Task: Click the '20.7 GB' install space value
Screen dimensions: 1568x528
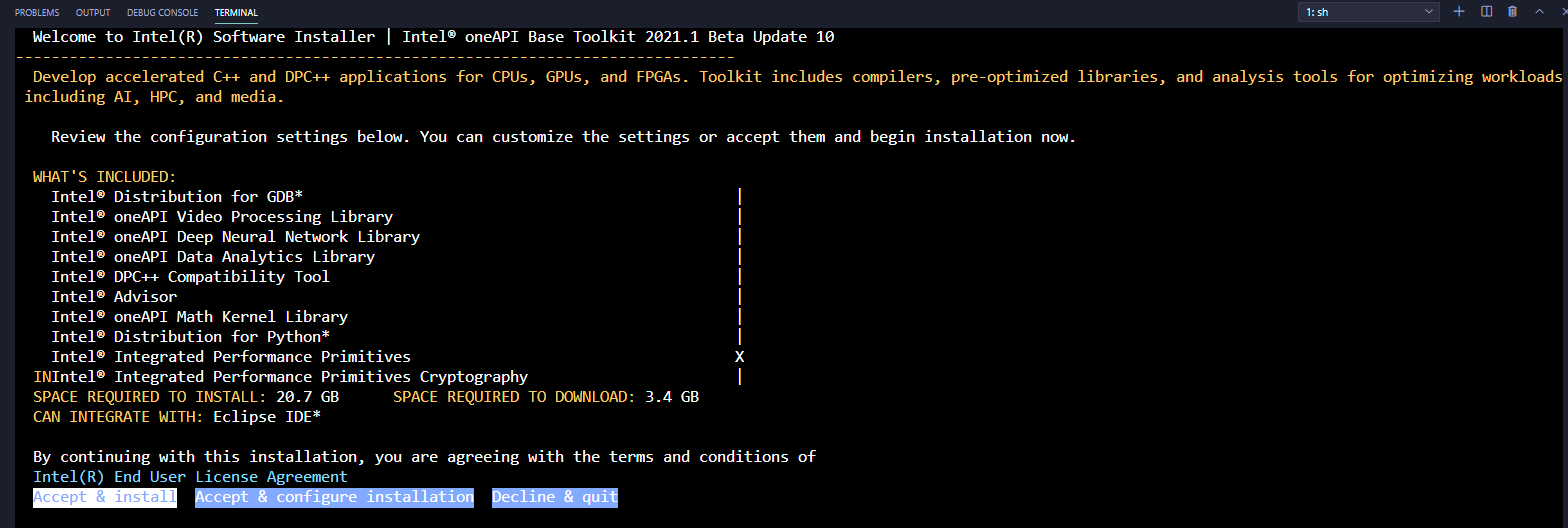Action: point(307,397)
